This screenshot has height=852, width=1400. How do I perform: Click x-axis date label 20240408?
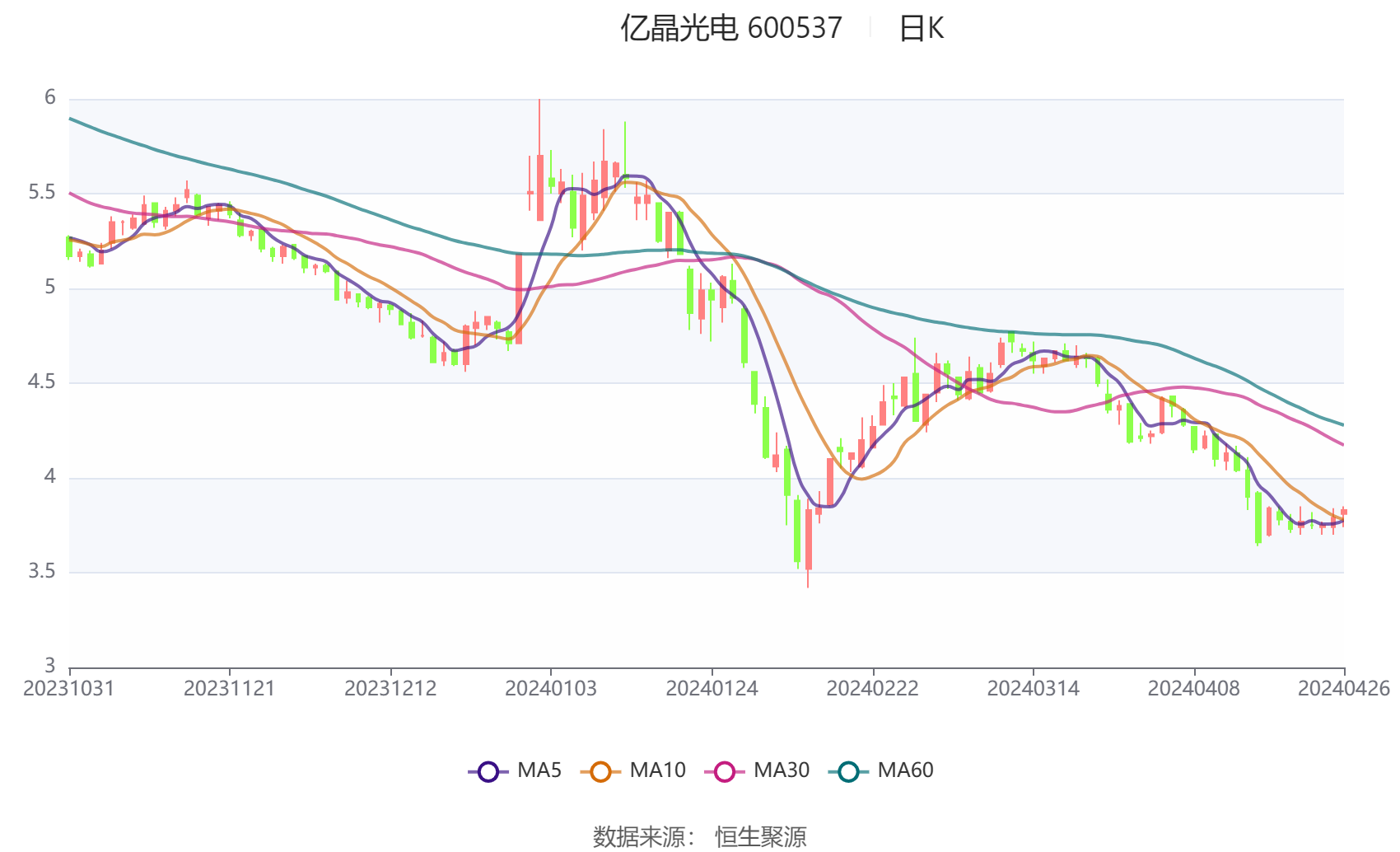[x=1194, y=688]
